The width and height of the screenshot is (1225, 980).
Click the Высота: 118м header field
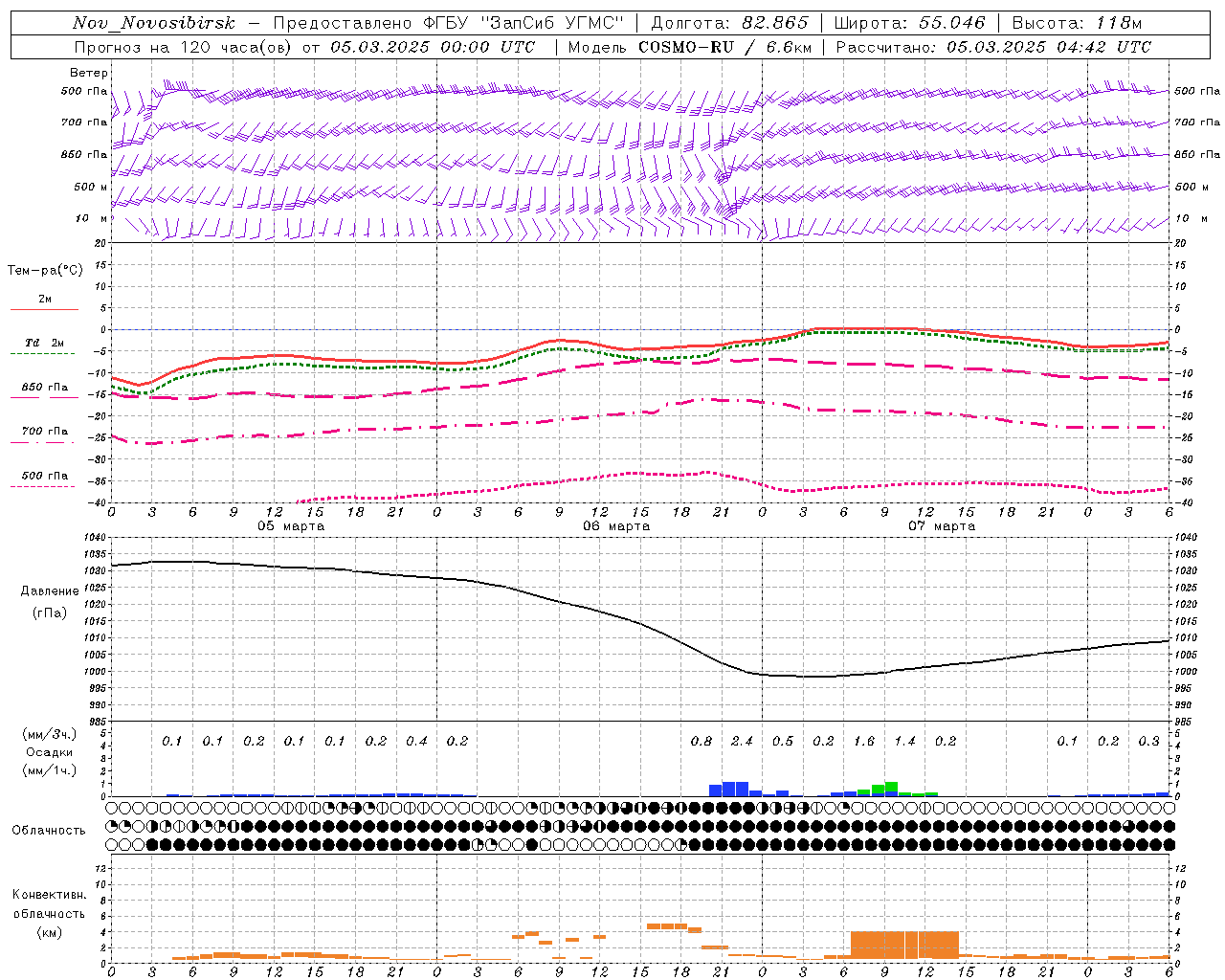tap(1077, 24)
